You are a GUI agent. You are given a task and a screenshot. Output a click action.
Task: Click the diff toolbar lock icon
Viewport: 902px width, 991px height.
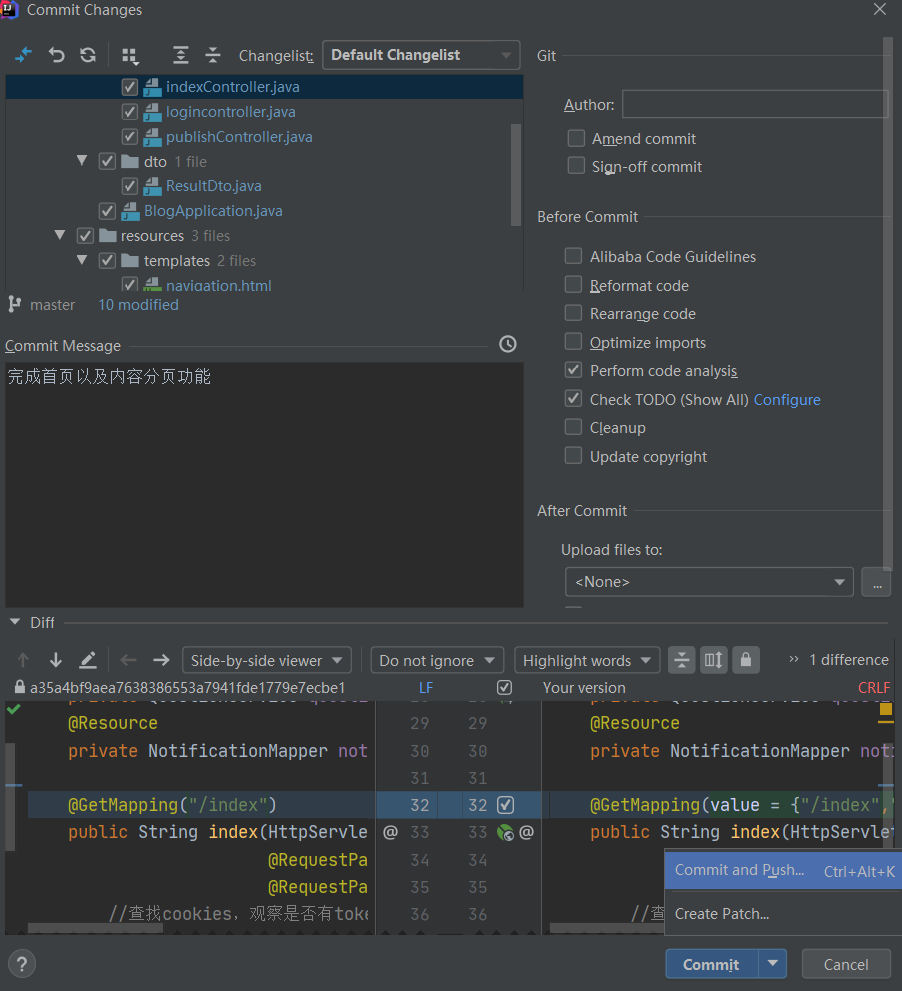click(x=746, y=660)
